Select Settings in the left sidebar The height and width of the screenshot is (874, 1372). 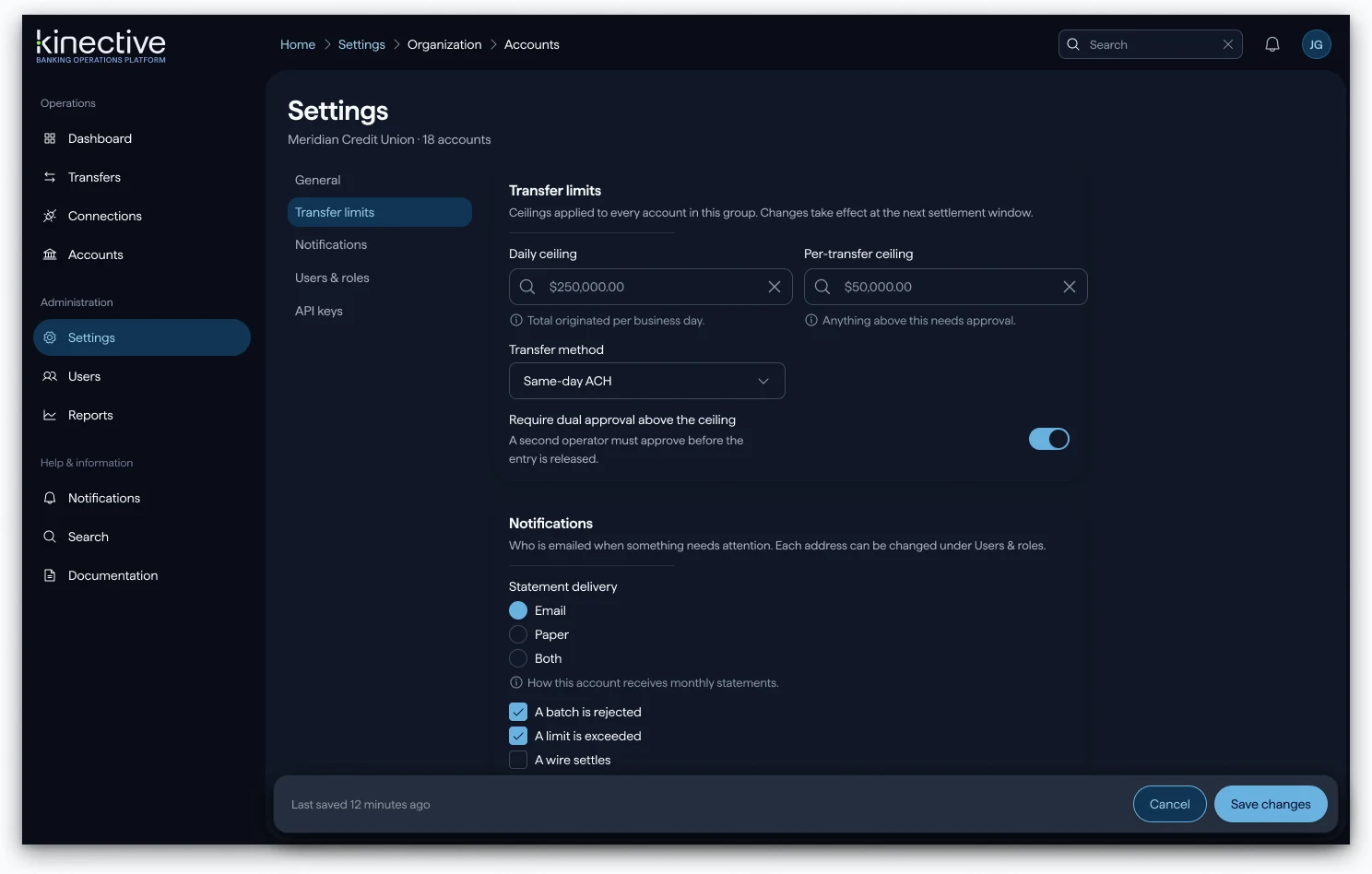pos(142,337)
